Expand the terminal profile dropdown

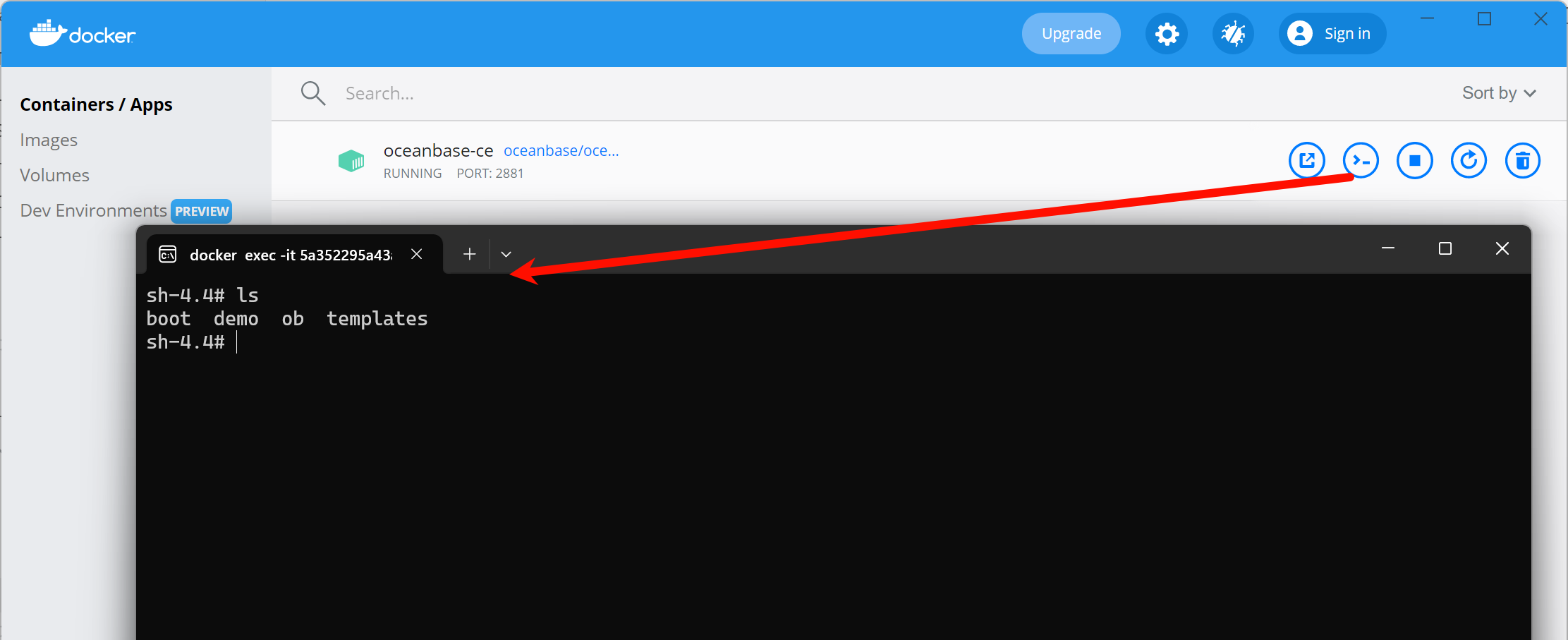(506, 254)
